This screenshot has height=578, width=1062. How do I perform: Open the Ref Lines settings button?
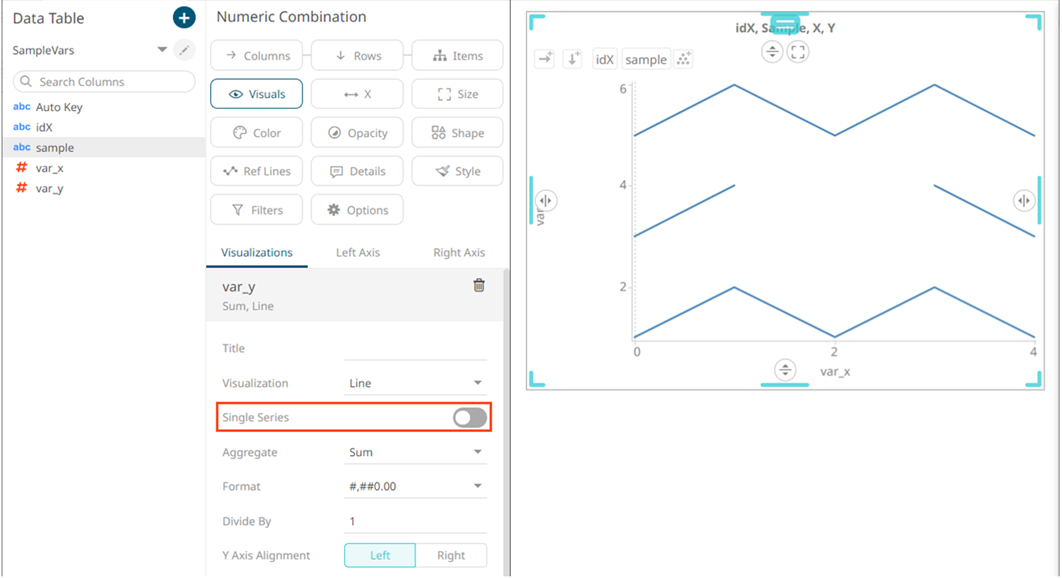256,171
